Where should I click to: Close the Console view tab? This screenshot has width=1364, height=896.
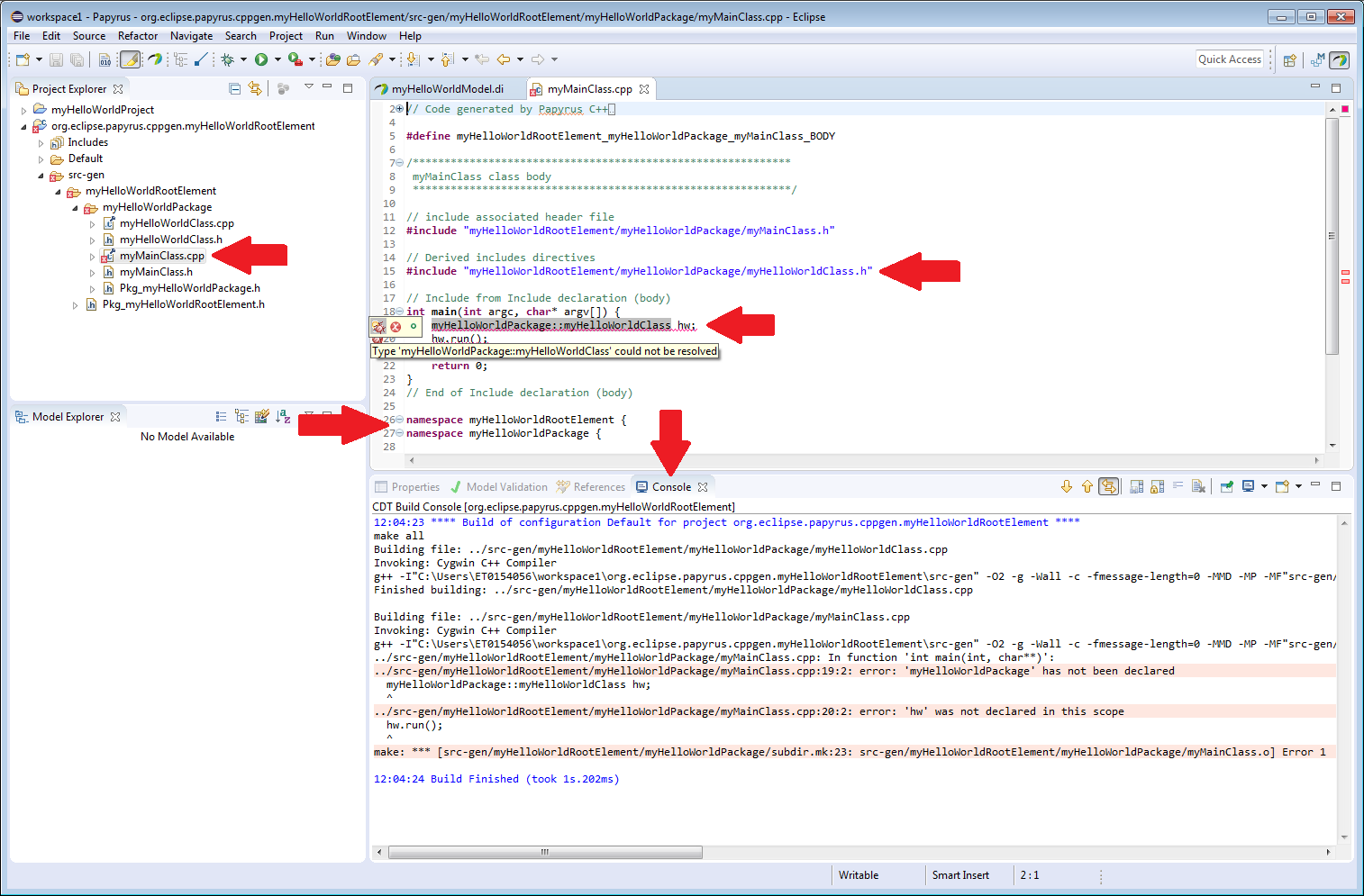pyautogui.click(x=703, y=487)
